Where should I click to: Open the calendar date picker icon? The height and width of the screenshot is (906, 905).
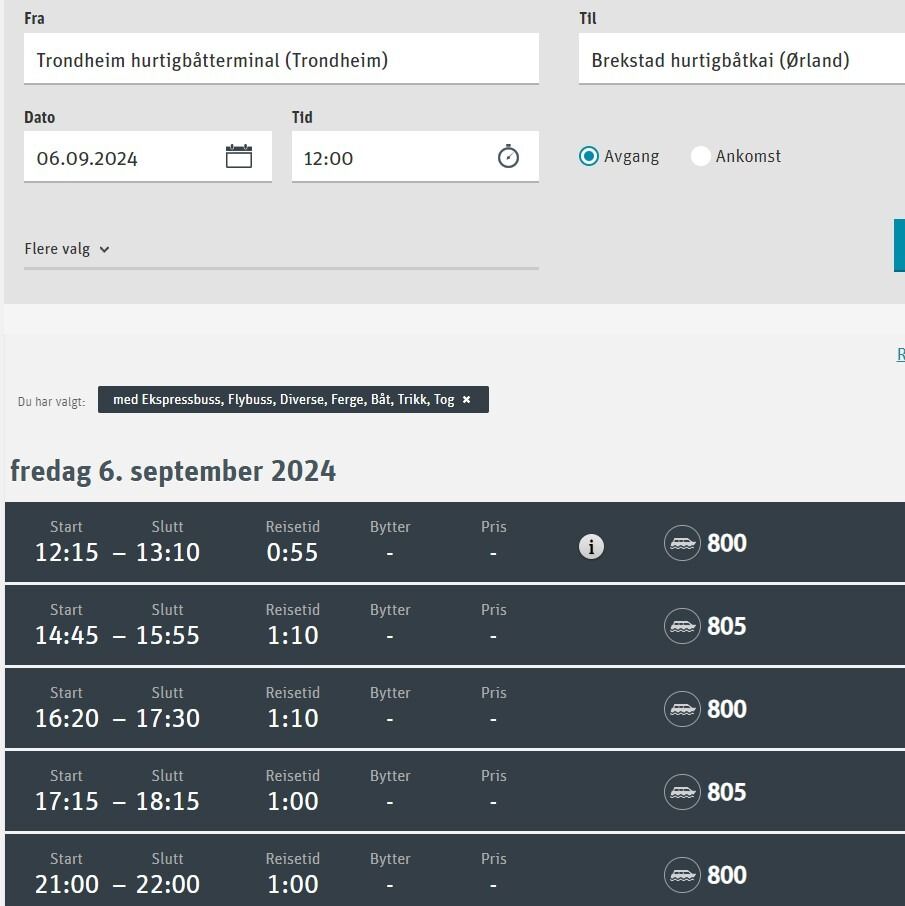(239, 157)
